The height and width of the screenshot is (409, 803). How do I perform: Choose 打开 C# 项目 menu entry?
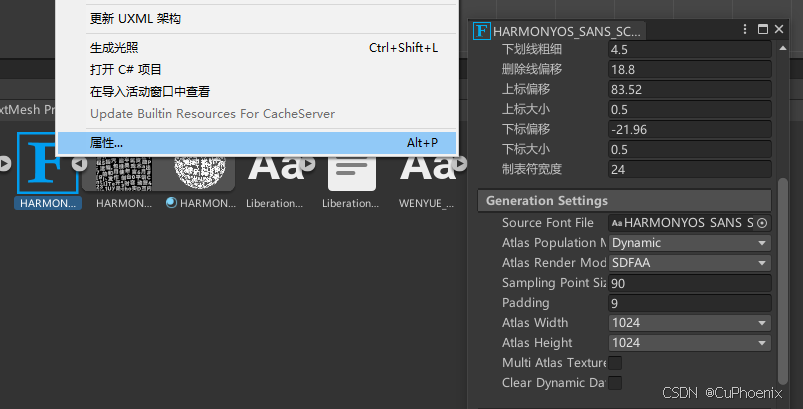(x=257, y=70)
